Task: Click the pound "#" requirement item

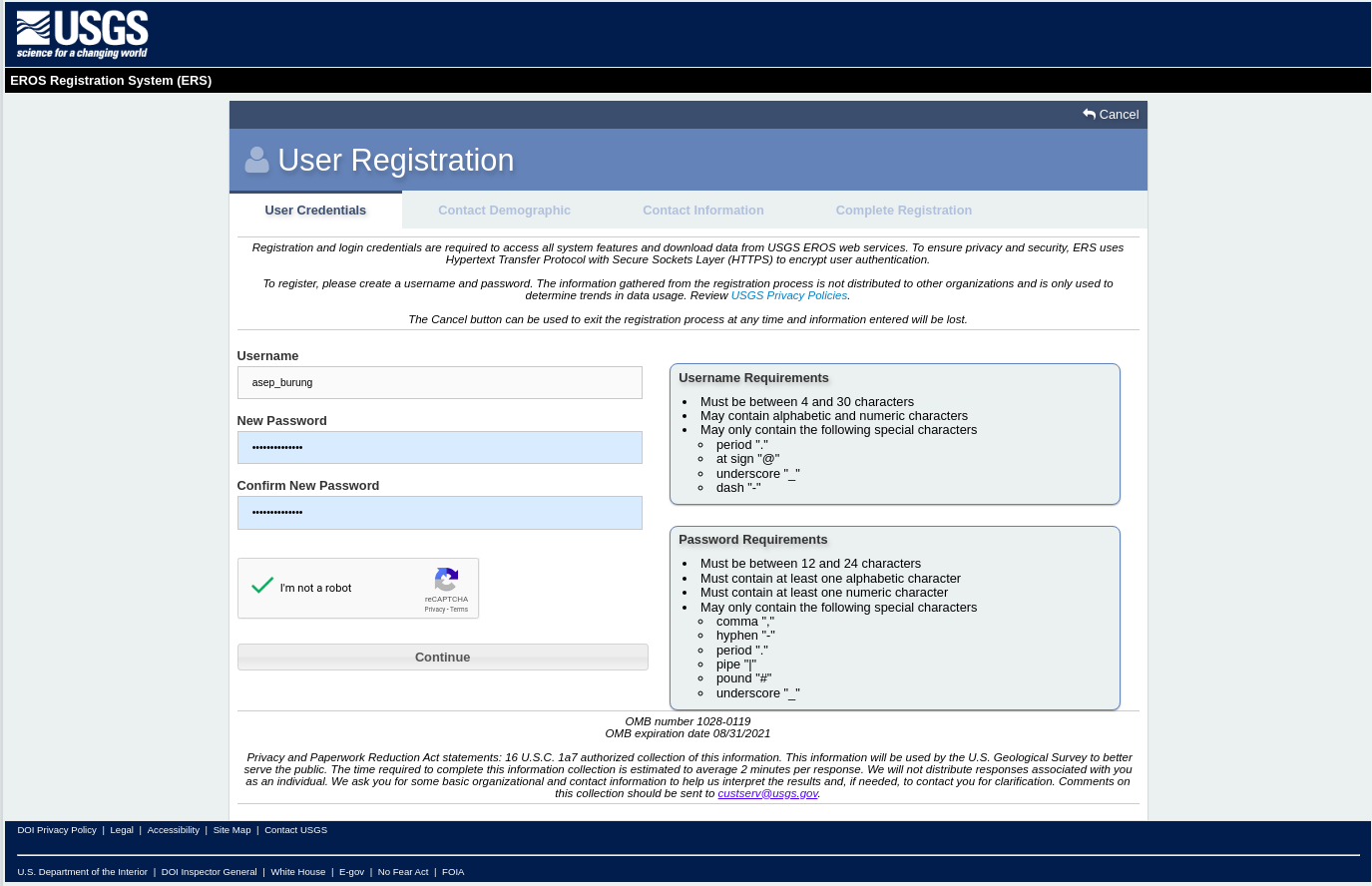Action: (743, 678)
